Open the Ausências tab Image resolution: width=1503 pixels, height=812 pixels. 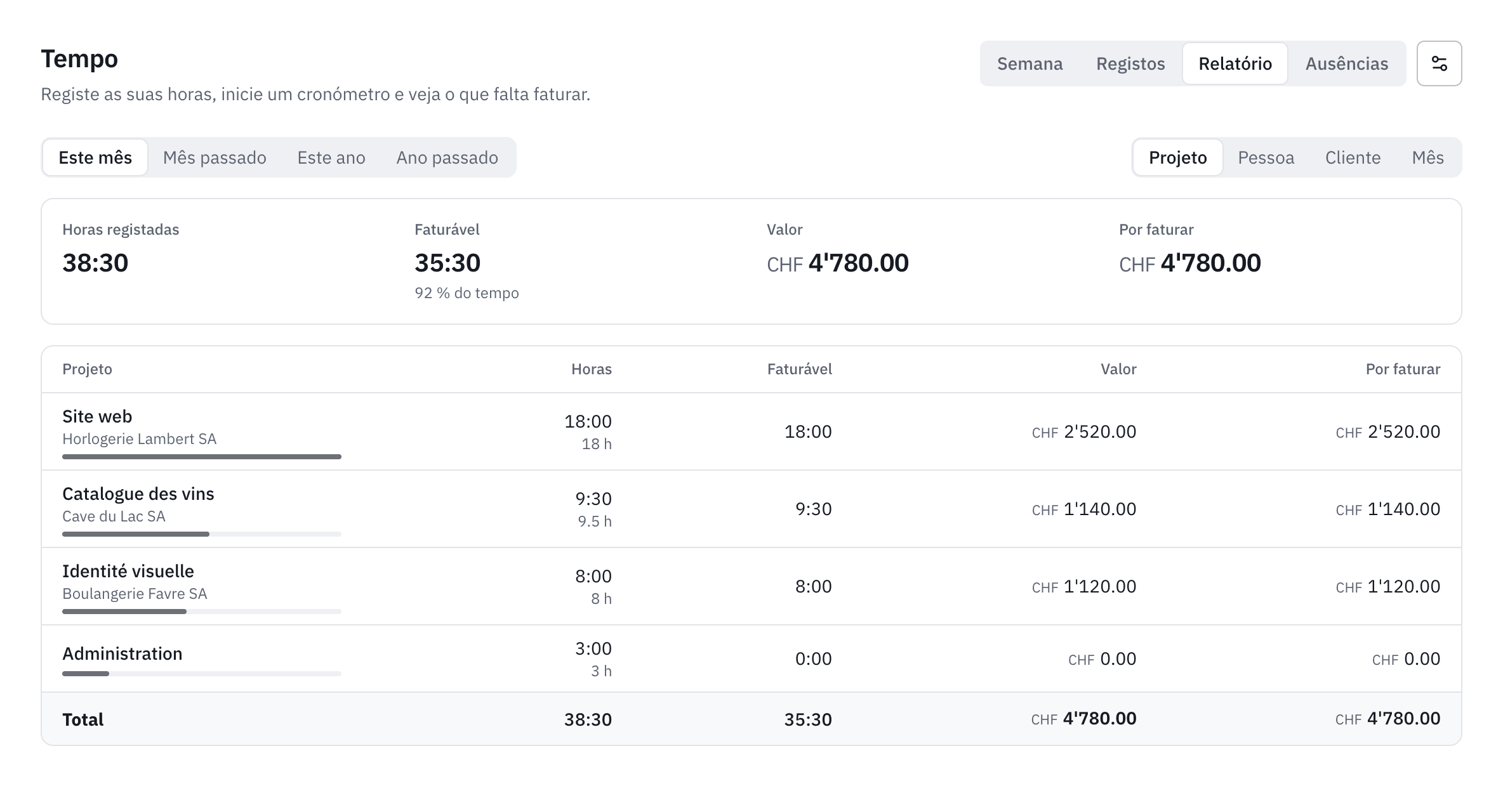coord(1347,63)
